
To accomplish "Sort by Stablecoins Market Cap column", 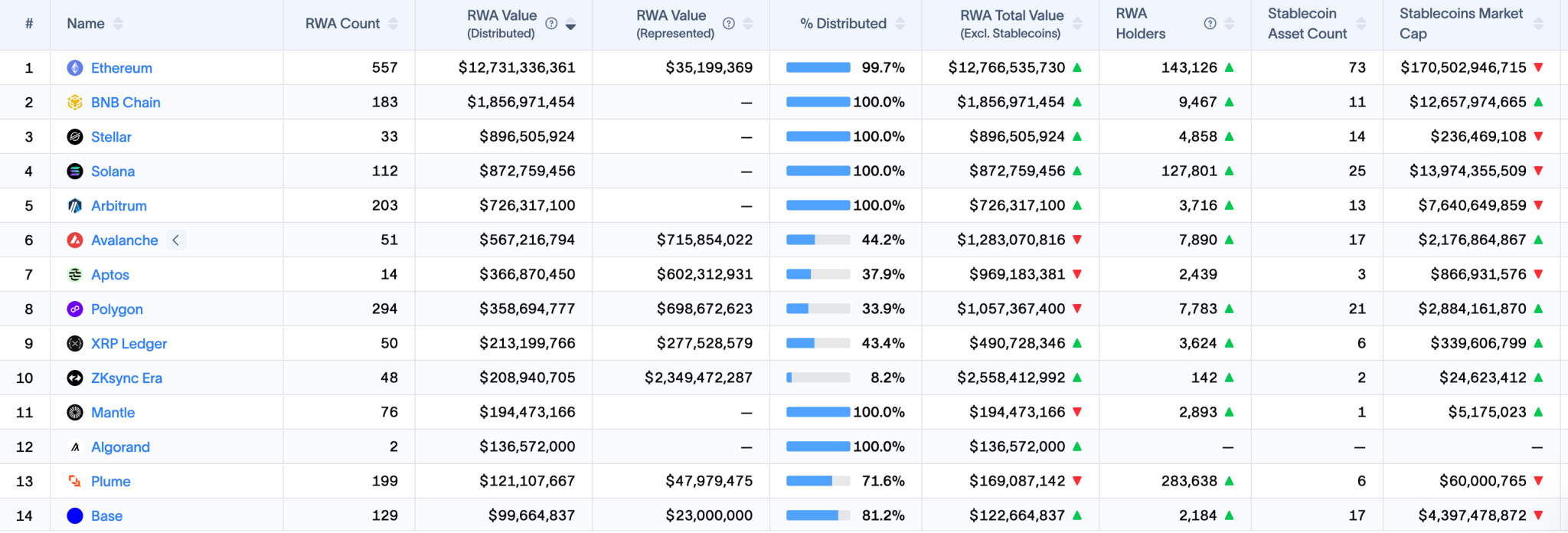I will coord(1538,24).
